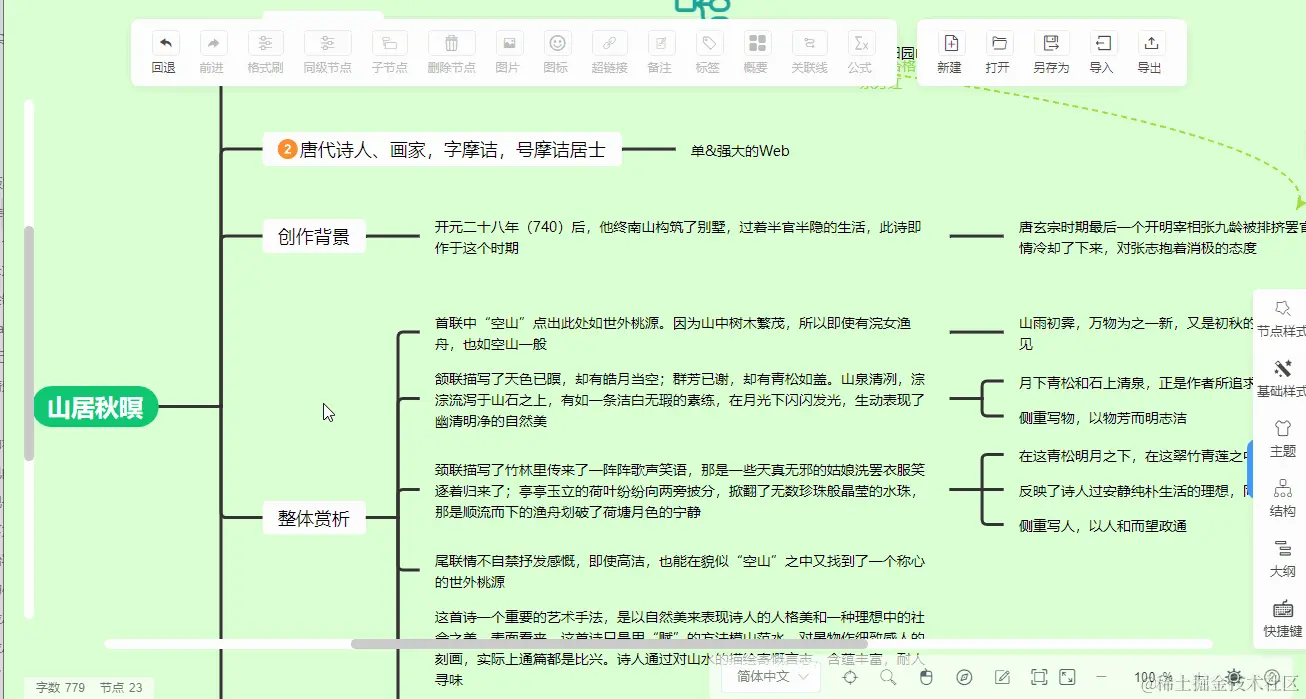Toggle the minimap navigator icon
Viewport: 1306px width, 699px height.
pos(964,677)
